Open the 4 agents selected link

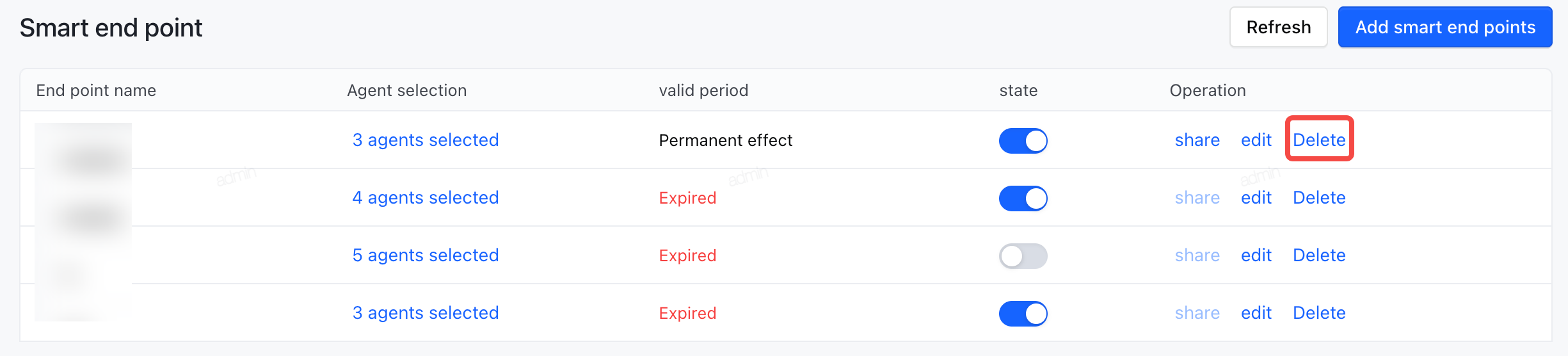(x=426, y=197)
